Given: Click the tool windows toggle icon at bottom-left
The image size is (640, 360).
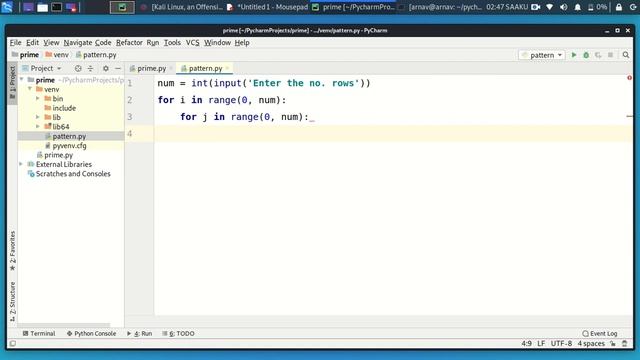Looking at the screenshot, I should [13, 344].
